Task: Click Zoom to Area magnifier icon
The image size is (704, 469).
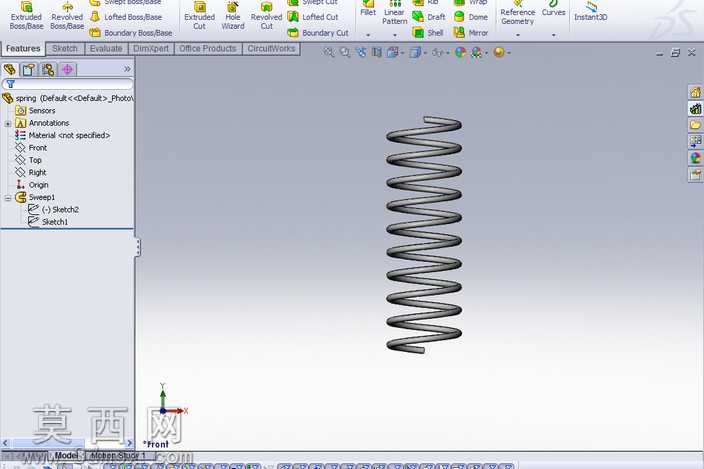Action: (x=345, y=53)
